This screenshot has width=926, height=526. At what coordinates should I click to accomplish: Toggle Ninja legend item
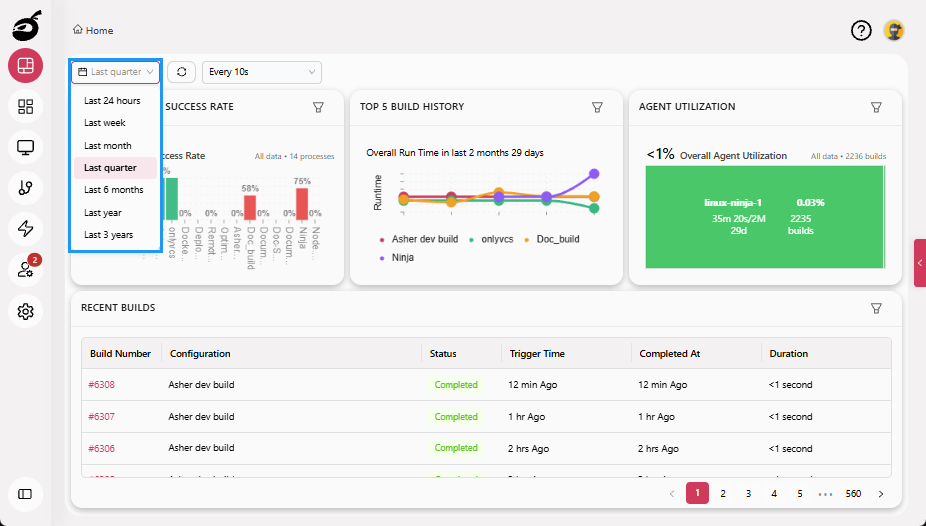[x=397, y=258]
